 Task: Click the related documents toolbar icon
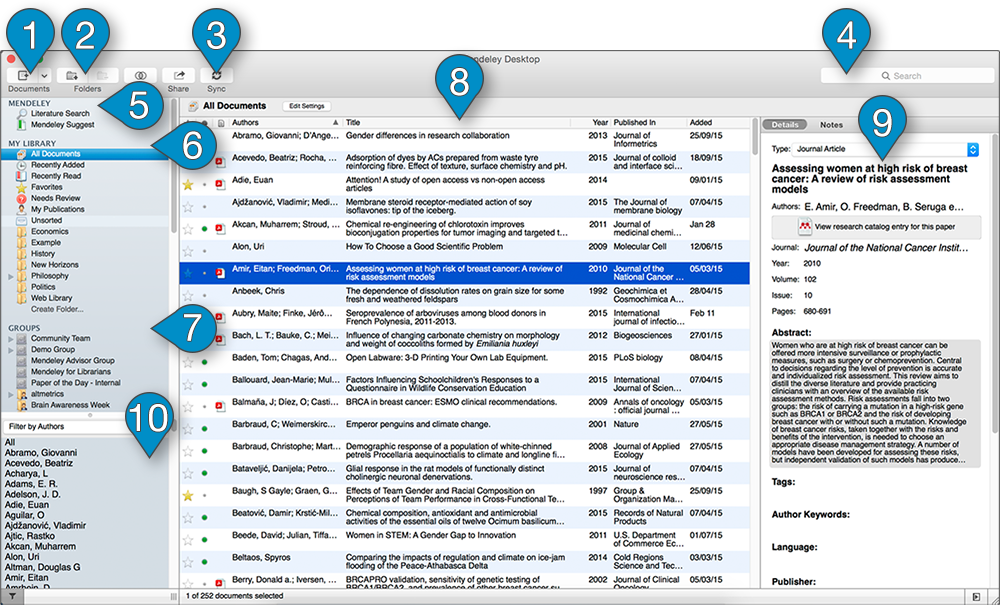141,75
